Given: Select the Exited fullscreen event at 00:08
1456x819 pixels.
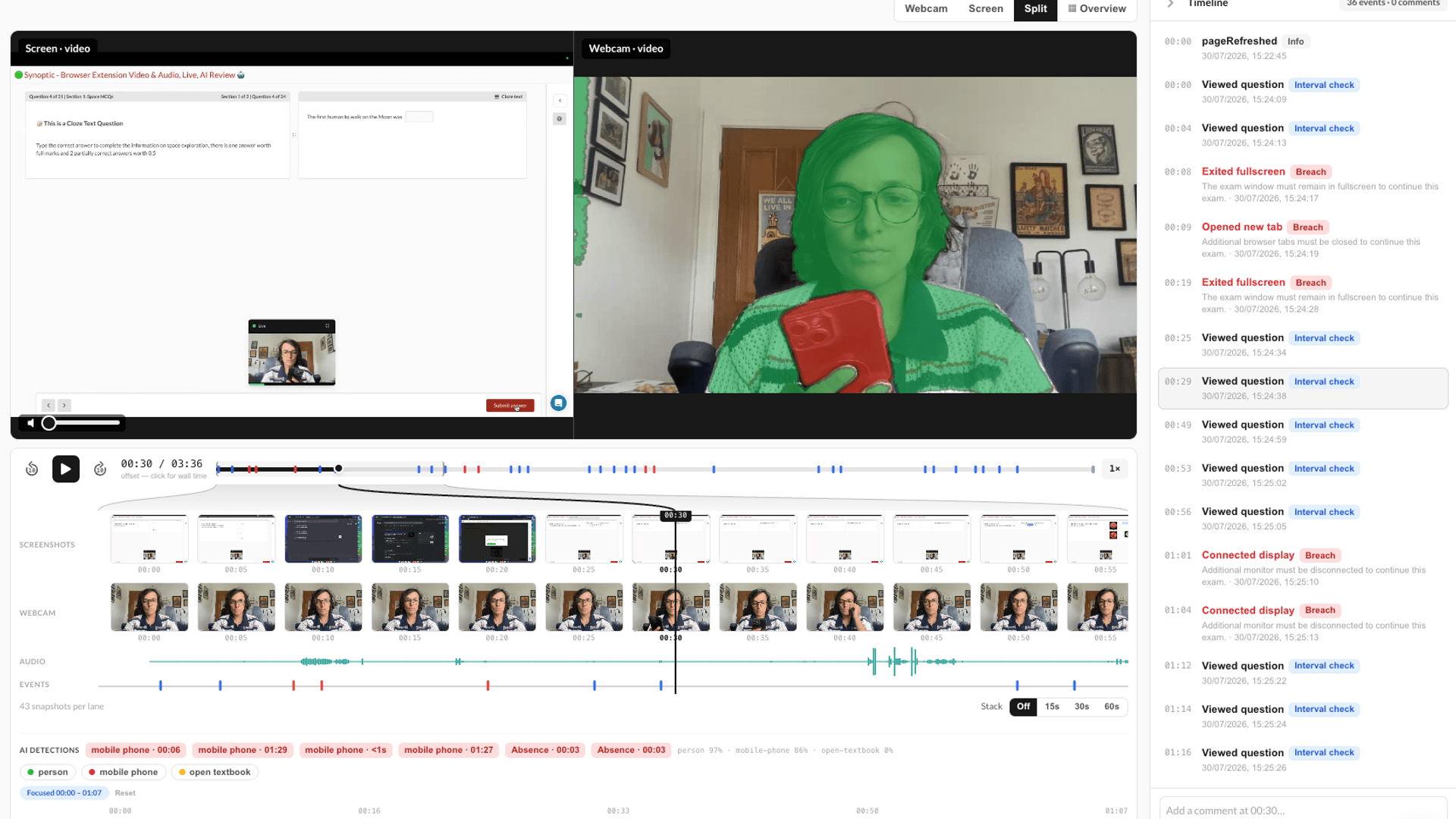Looking at the screenshot, I should coord(1303,184).
